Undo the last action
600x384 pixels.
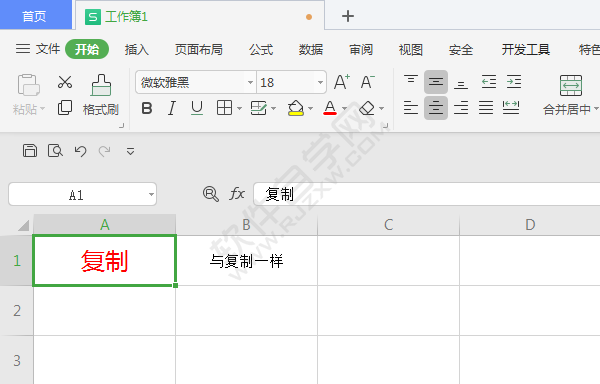click(x=80, y=151)
